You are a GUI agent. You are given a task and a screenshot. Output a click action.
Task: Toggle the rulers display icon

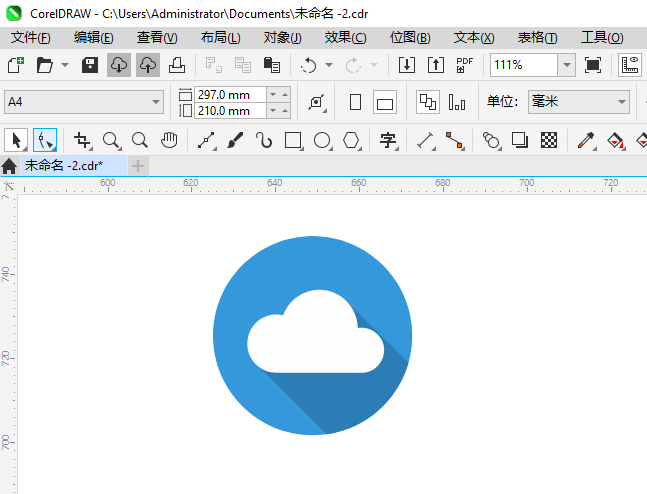630,65
